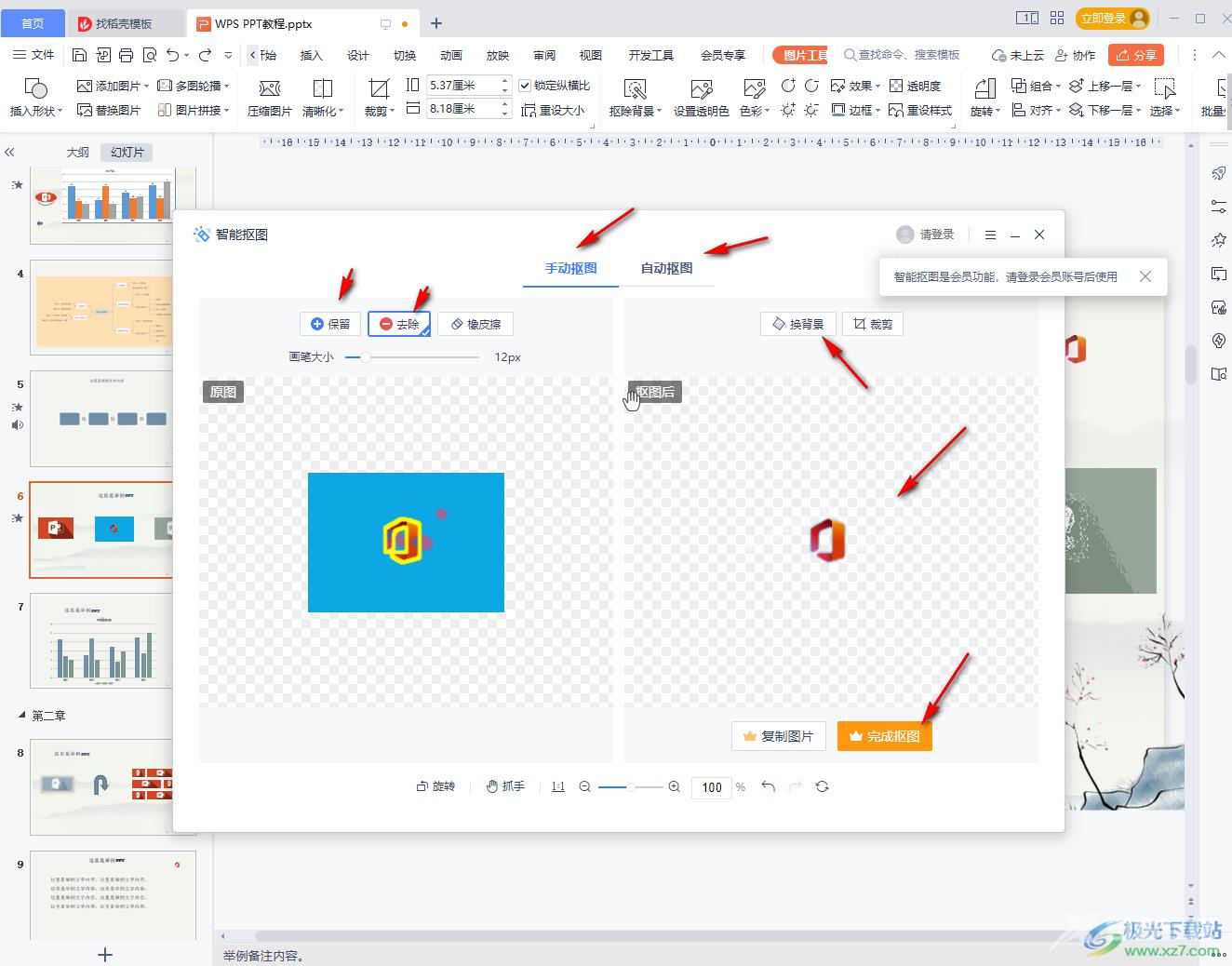
Task: Select the 保留 (keep) brush tool
Action: 329,324
